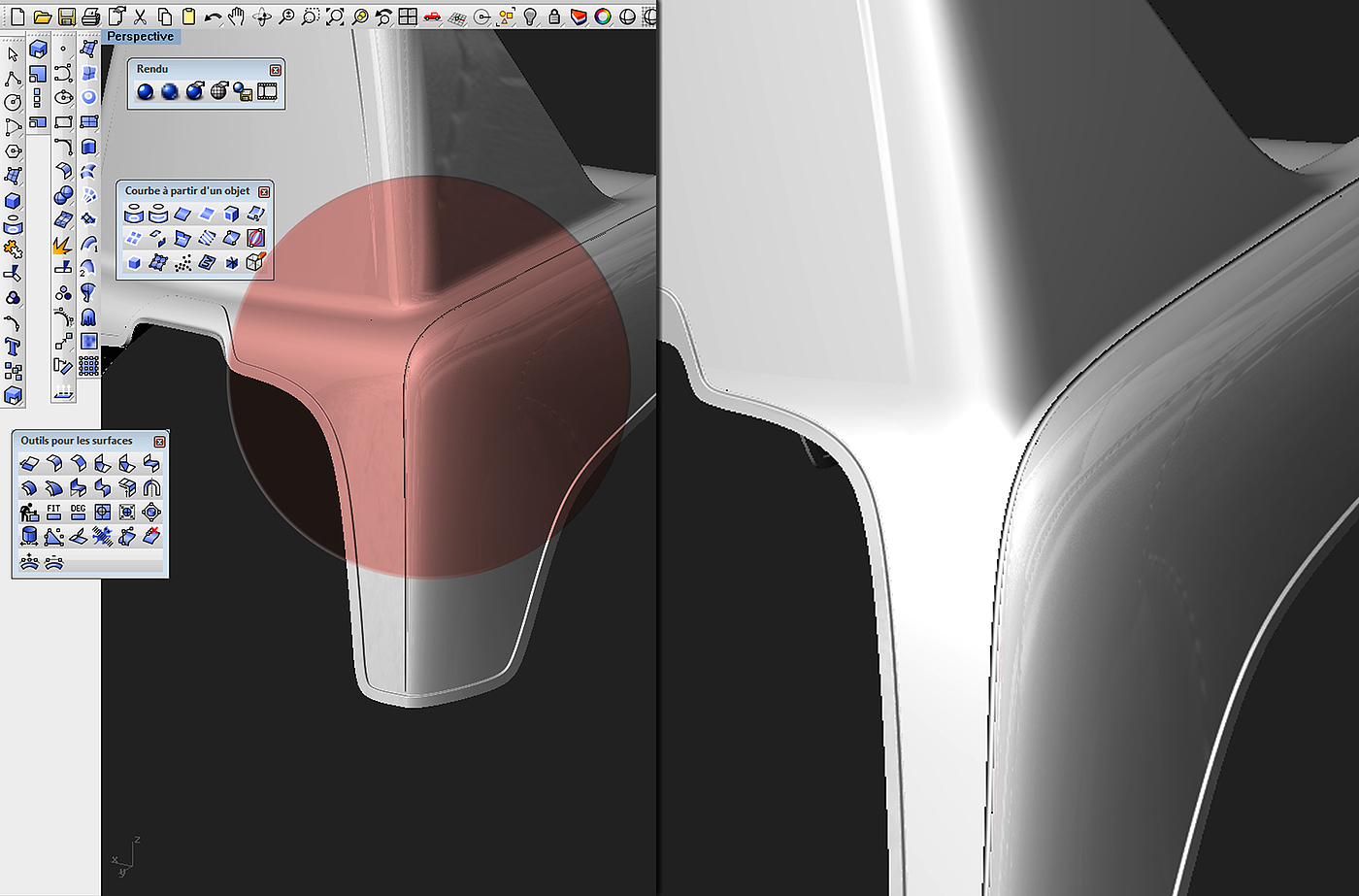Screen dimensions: 1359x896
Task: Click the Zoom Extents magnifier icon
Action: pyautogui.click(x=335, y=17)
